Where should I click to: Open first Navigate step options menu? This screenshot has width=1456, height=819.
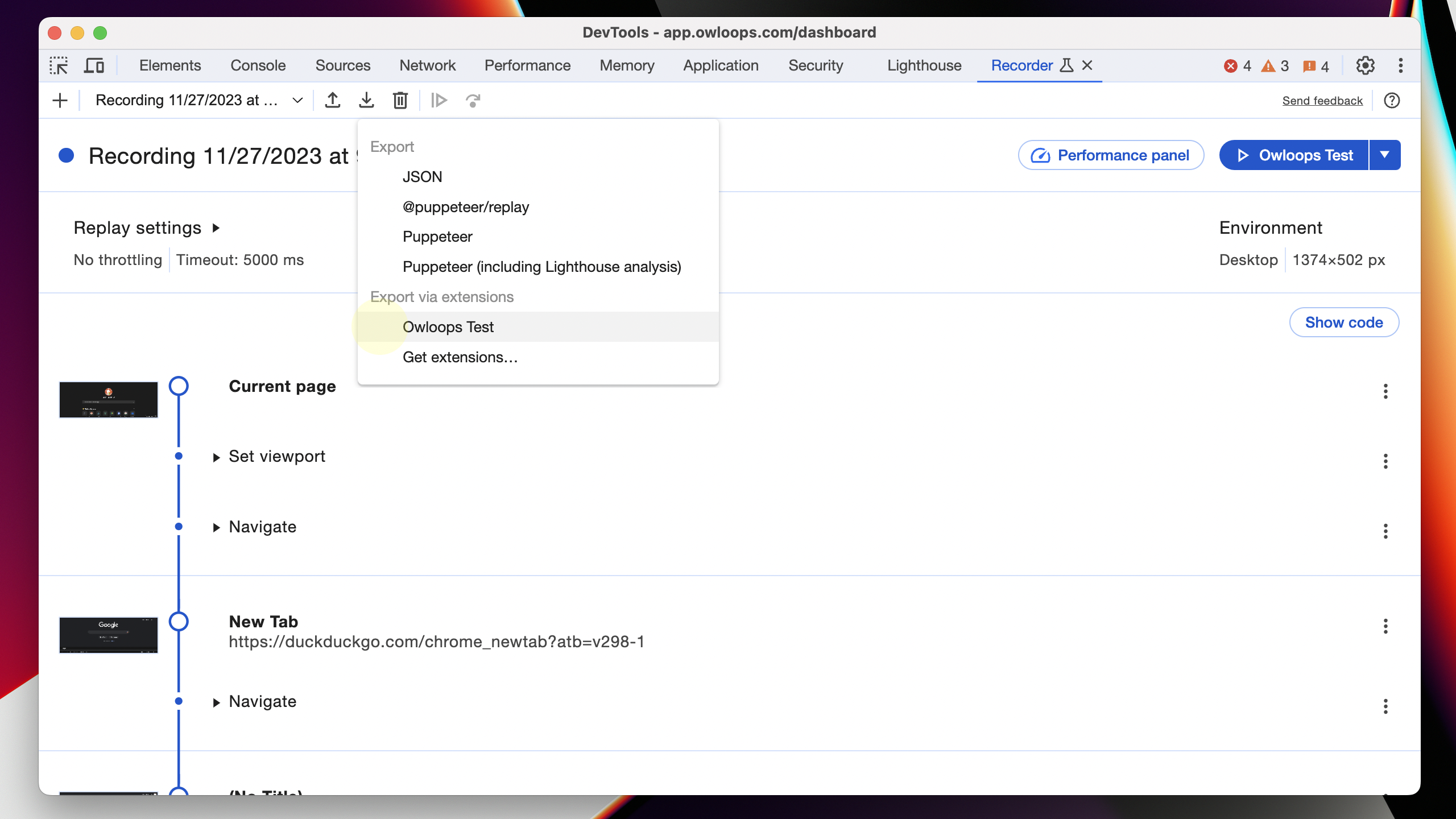tap(1385, 531)
